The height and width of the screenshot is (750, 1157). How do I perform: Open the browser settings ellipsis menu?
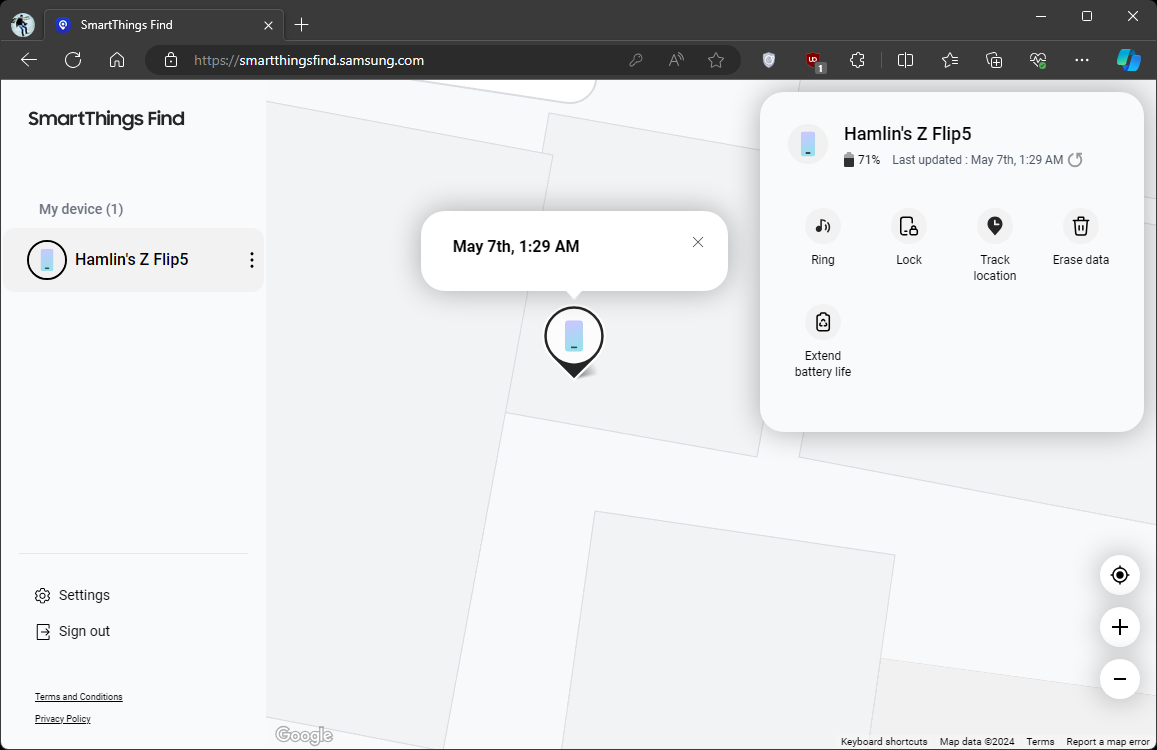pos(1082,60)
